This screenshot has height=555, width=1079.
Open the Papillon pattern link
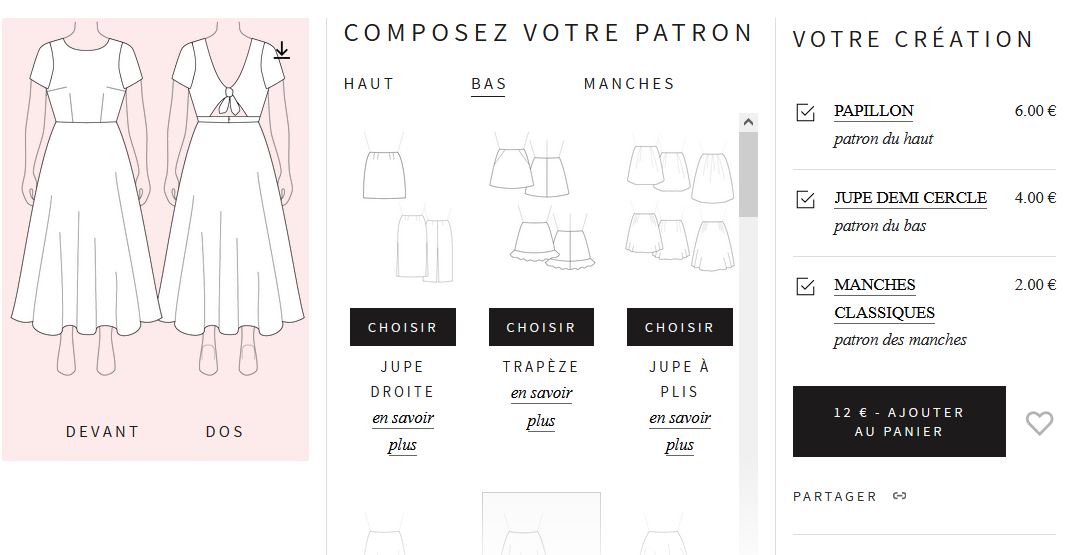tap(873, 111)
